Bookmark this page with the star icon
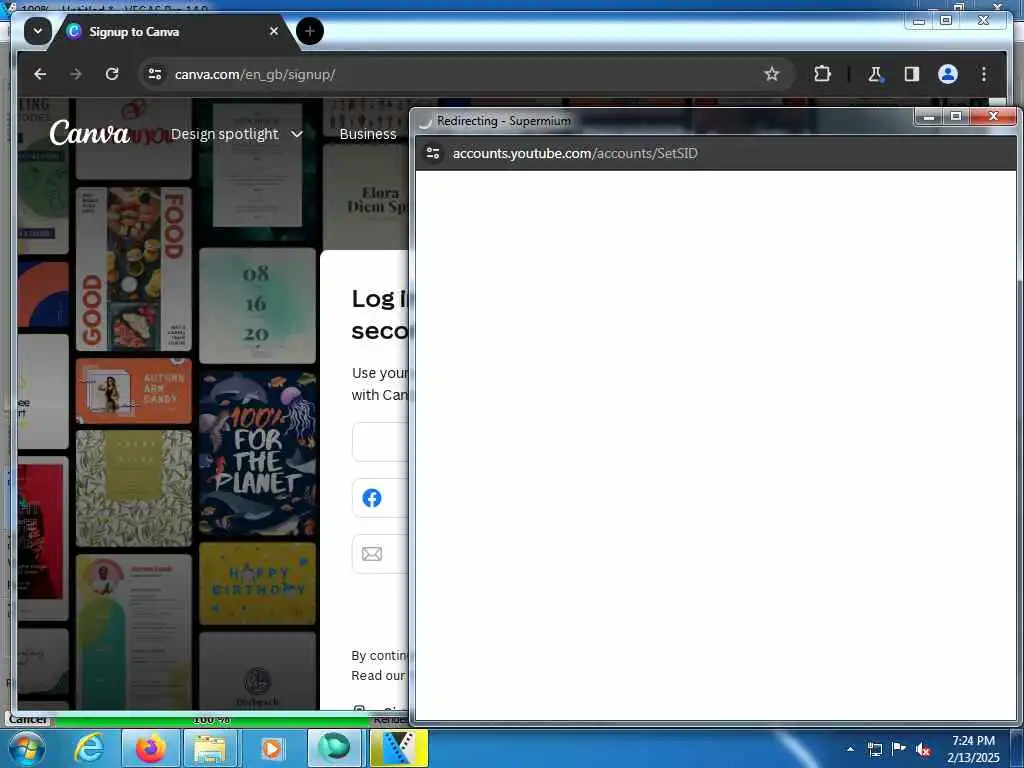 click(x=771, y=74)
